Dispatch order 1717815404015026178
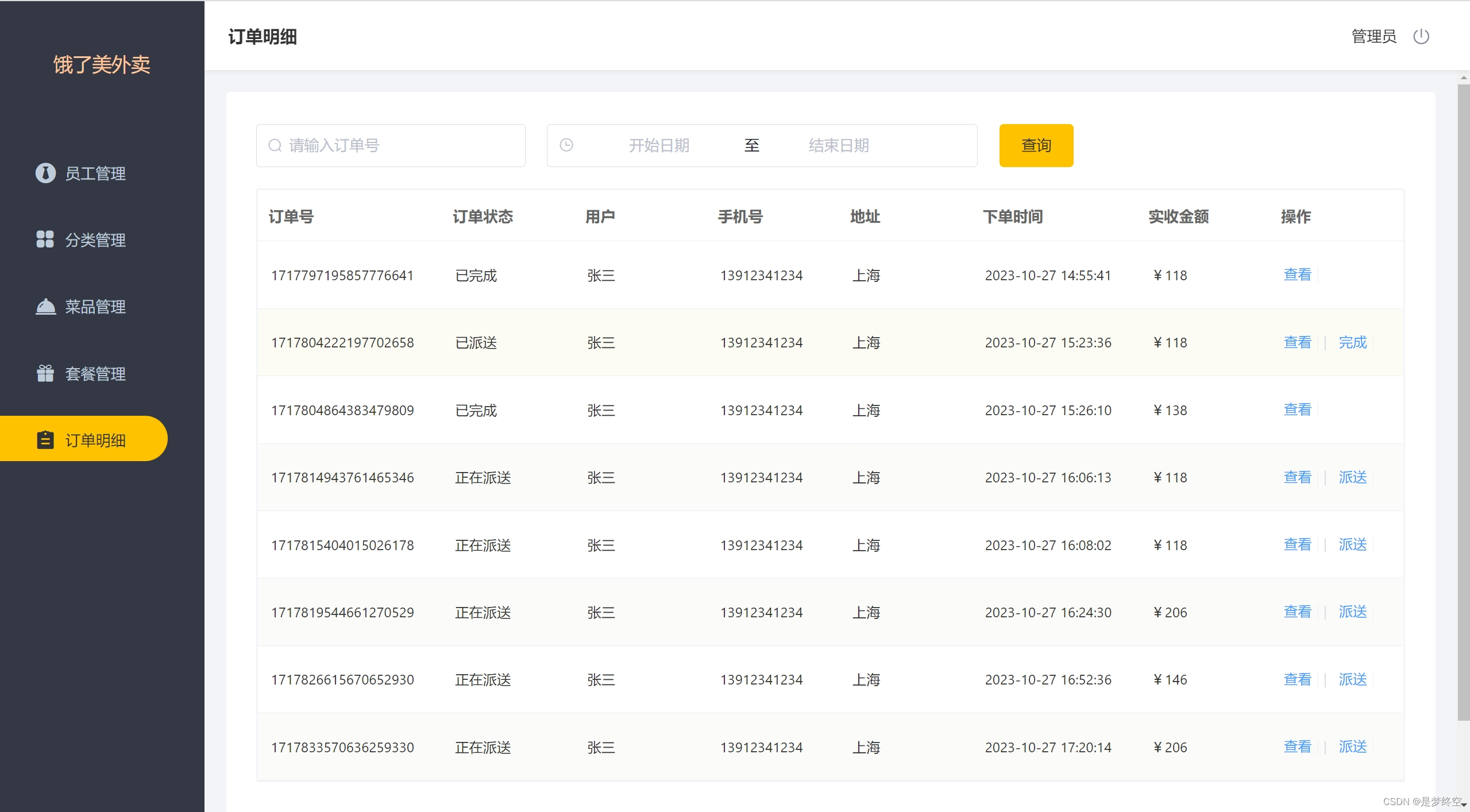Screen dimensions: 1470x812 (x=1353, y=544)
